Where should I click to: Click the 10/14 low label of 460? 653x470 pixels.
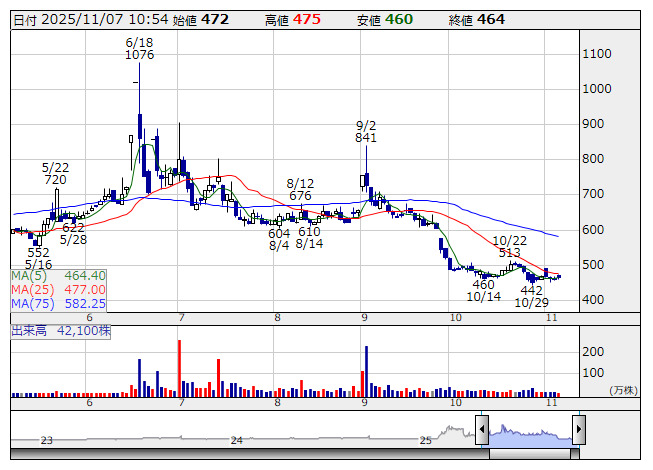click(484, 291)
